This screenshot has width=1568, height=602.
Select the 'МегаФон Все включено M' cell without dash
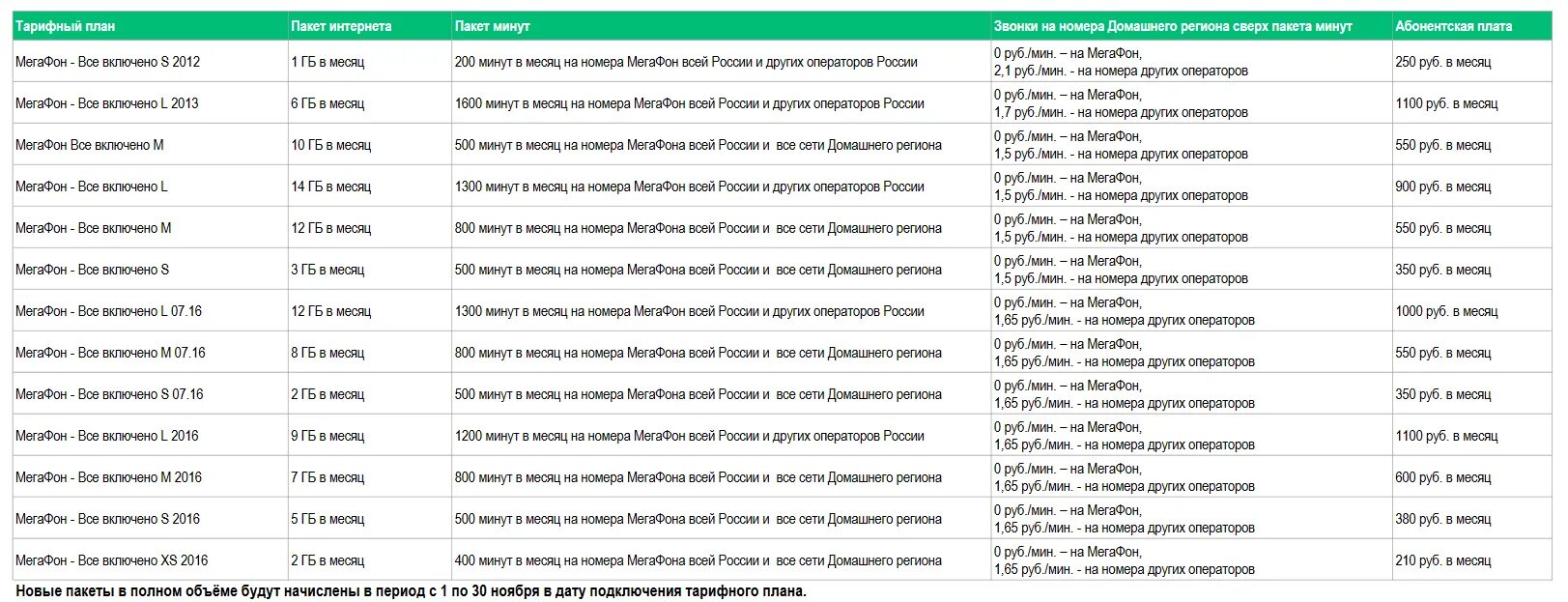click(x=151, y=145)
